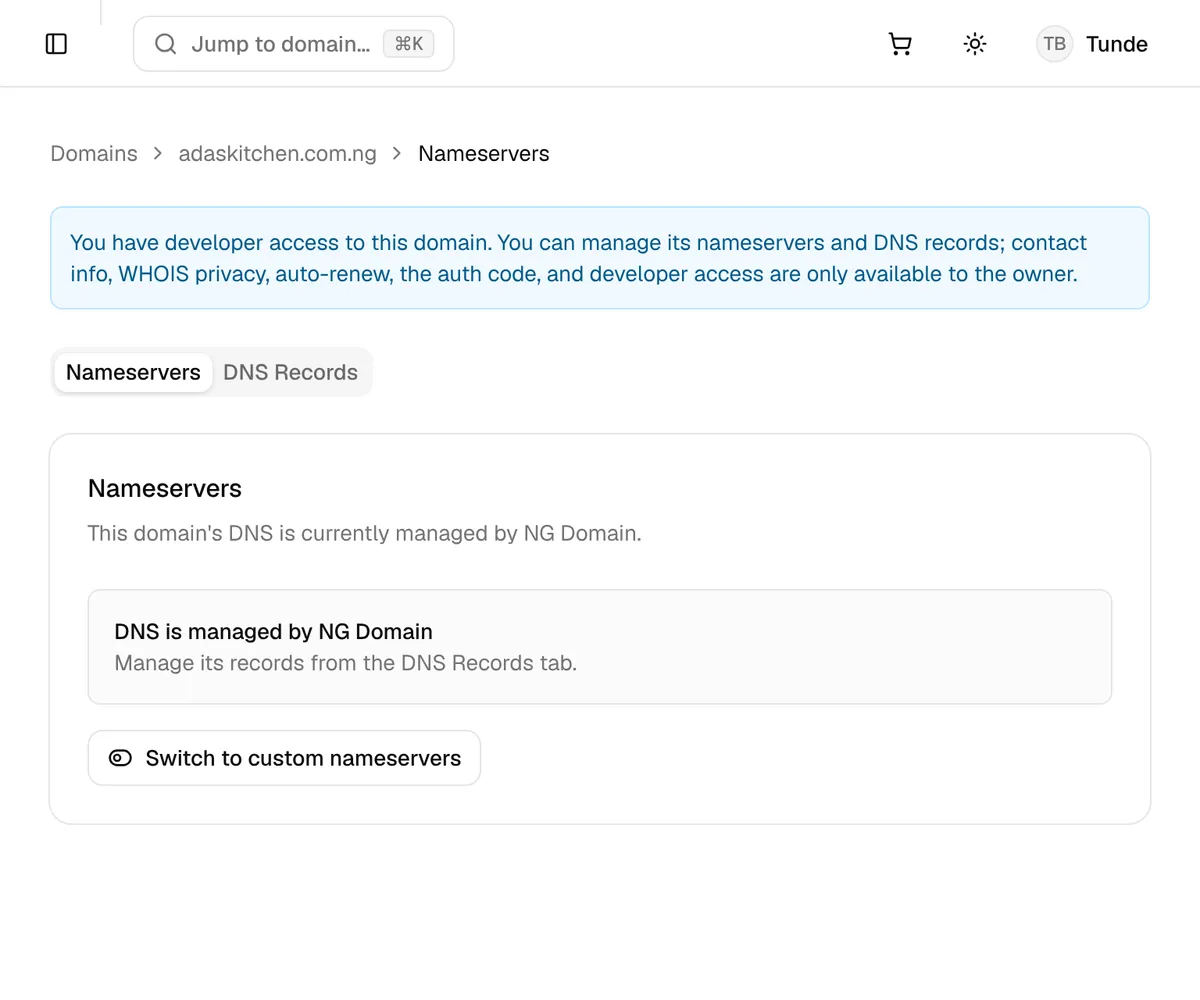Open the shopping cart
Viewport: 1200px width, 1000px height.
click(x=900, y=44)
